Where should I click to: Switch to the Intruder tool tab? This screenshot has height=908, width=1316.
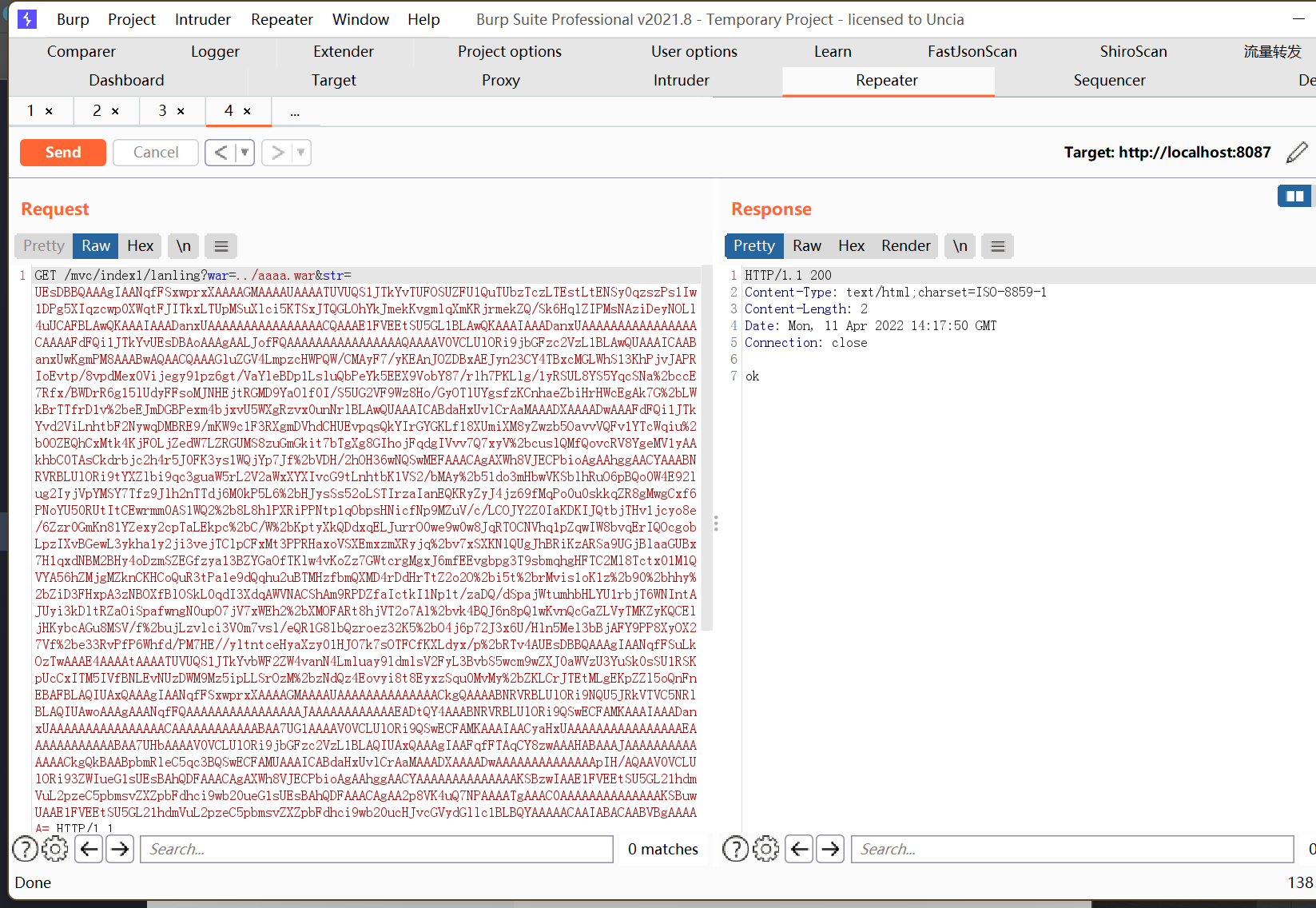[682, 80]
